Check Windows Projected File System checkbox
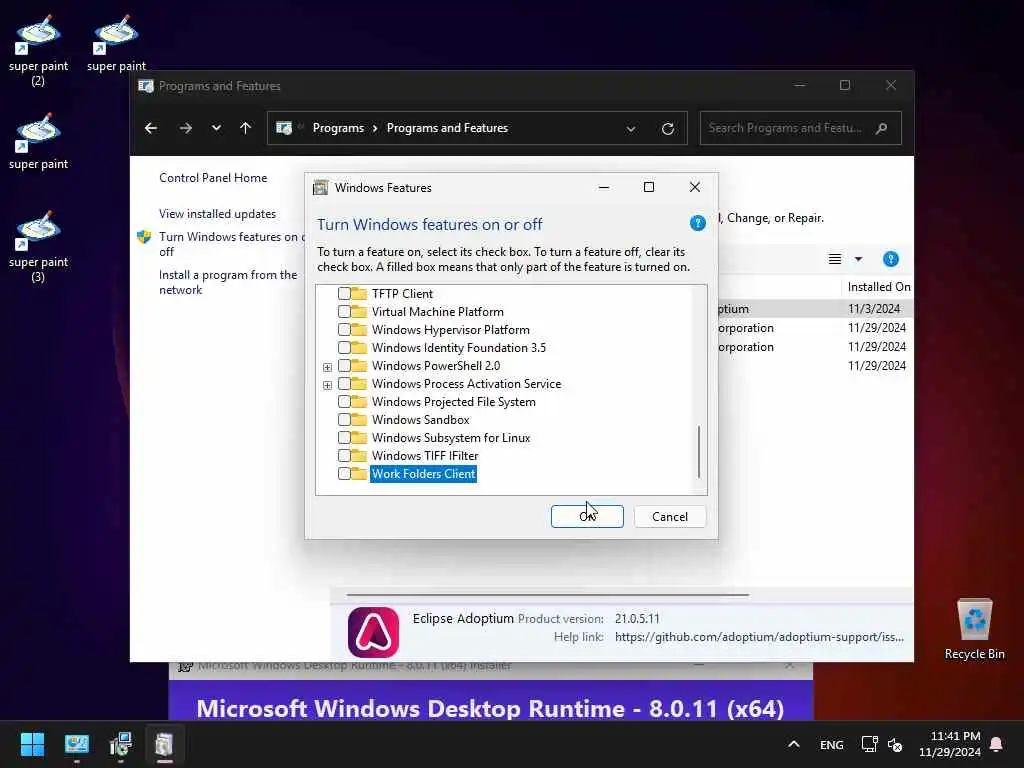The image size is (1024, 768). [x=344, y=402]
